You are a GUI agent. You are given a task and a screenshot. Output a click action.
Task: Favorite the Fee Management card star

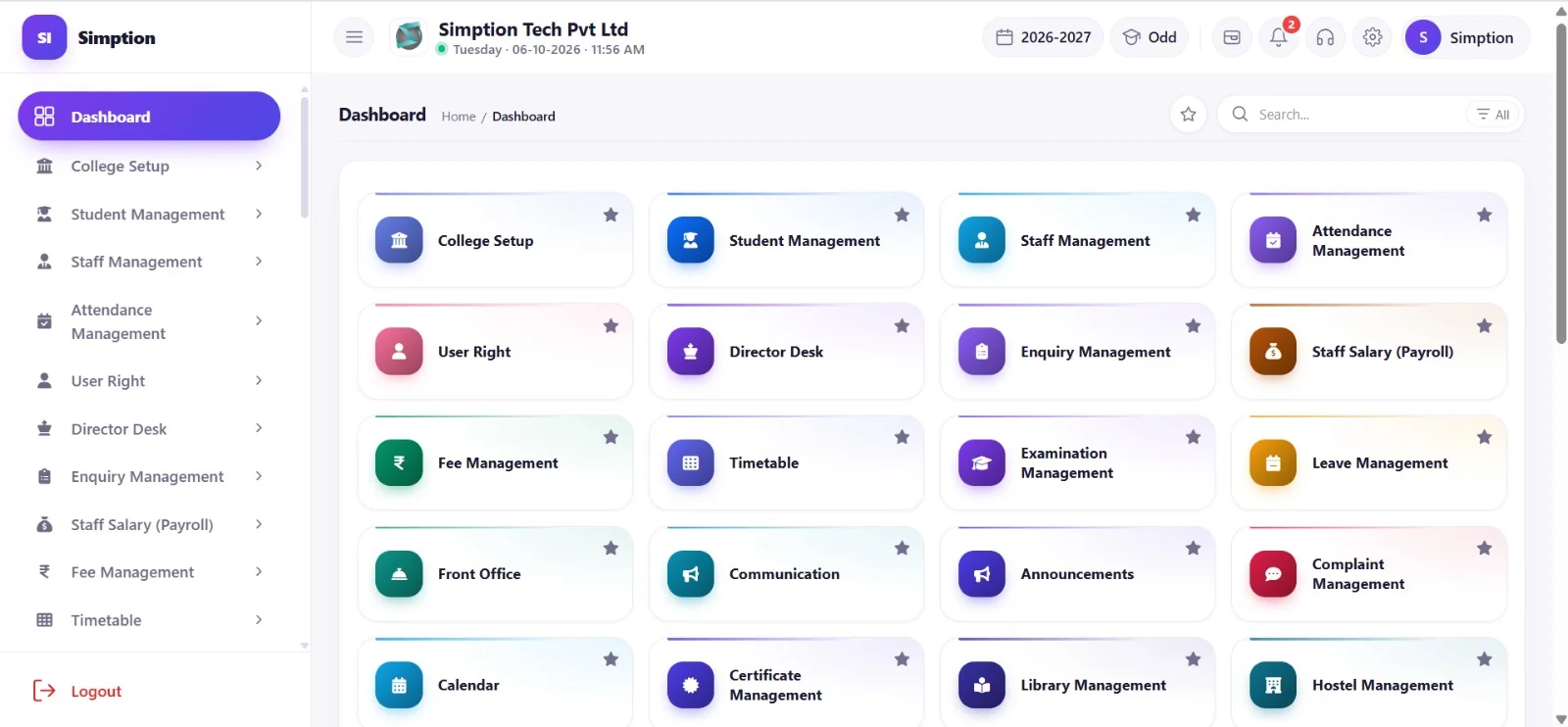click(x=611, y=437)
